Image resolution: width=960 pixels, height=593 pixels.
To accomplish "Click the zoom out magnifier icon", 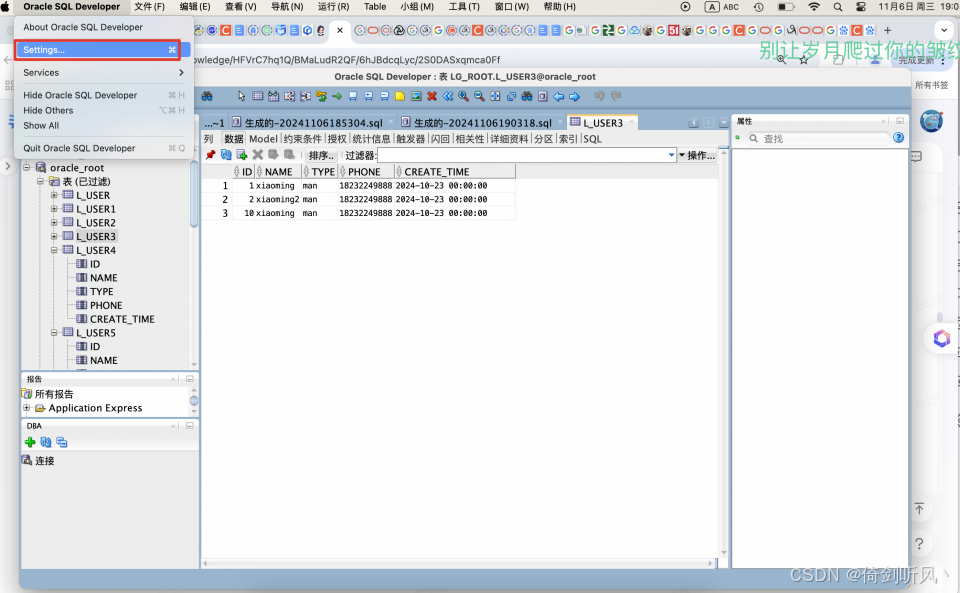I will click(479, 96).
